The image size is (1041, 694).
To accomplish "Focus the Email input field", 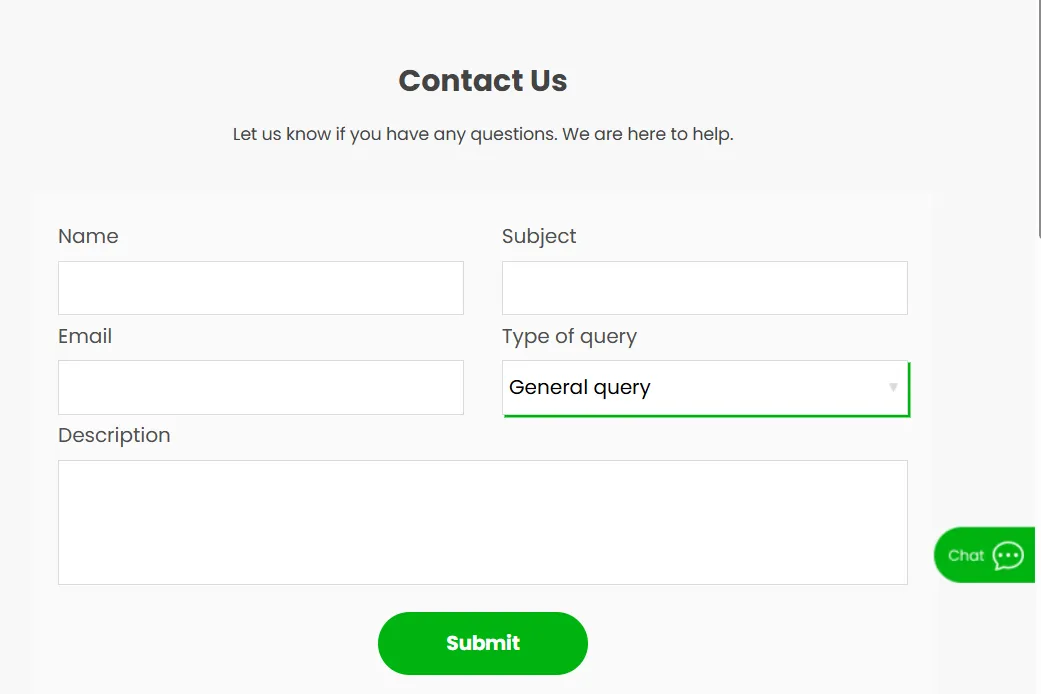I will tap(260, 387).
